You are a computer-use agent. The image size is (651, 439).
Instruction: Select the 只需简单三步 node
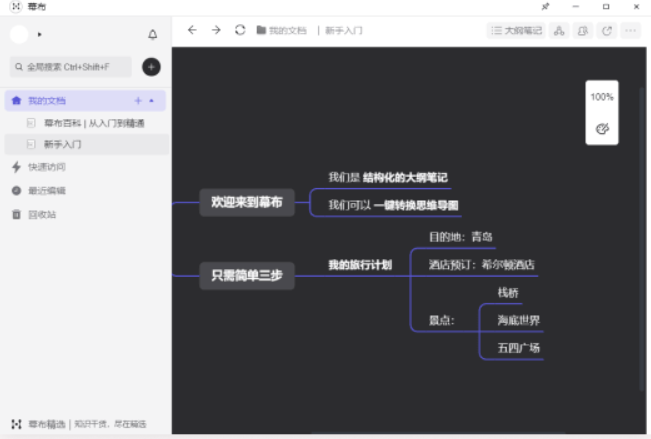(x=247, y=275)
